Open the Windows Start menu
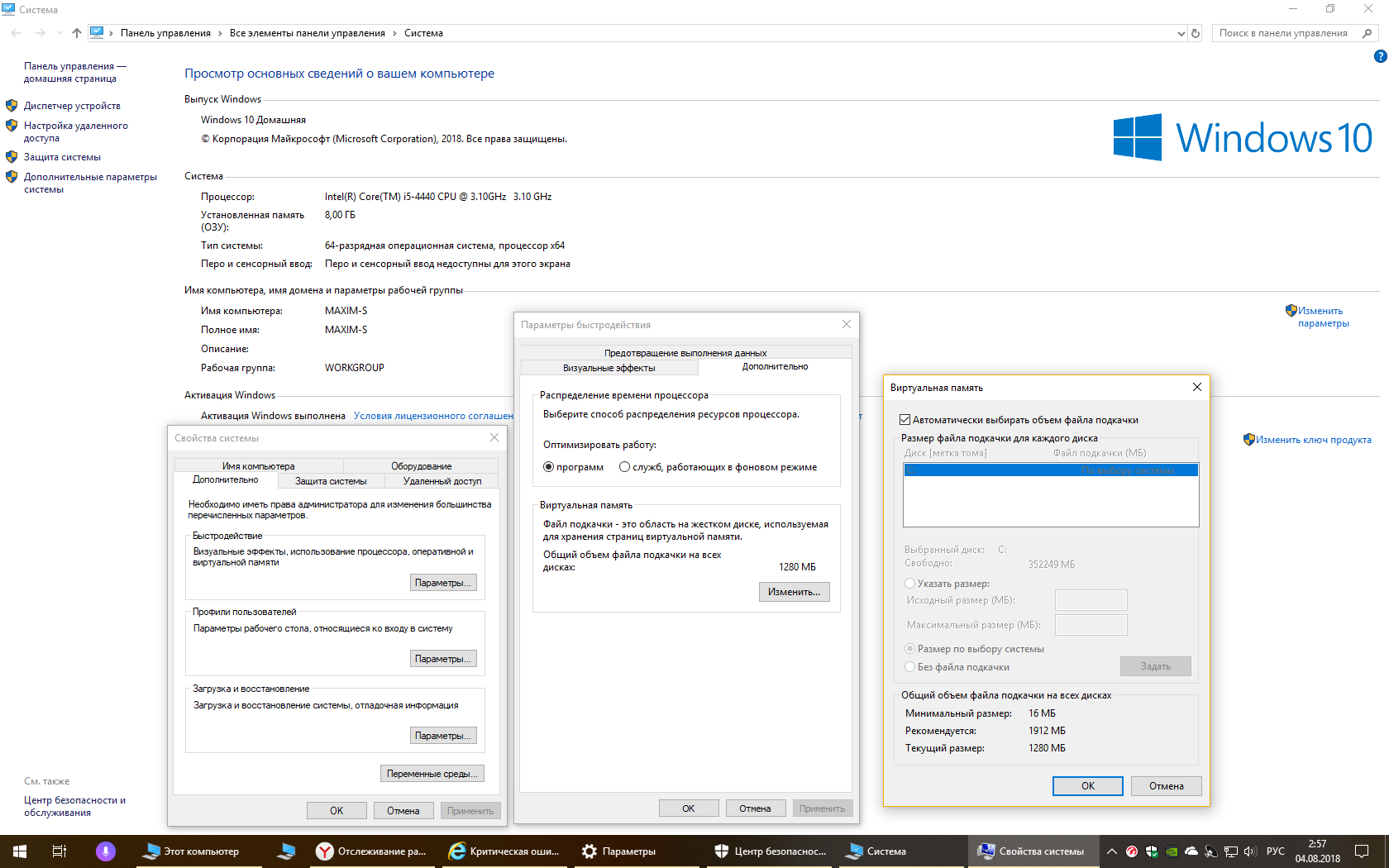This screenshot has height=868, width=1389. 20,851
